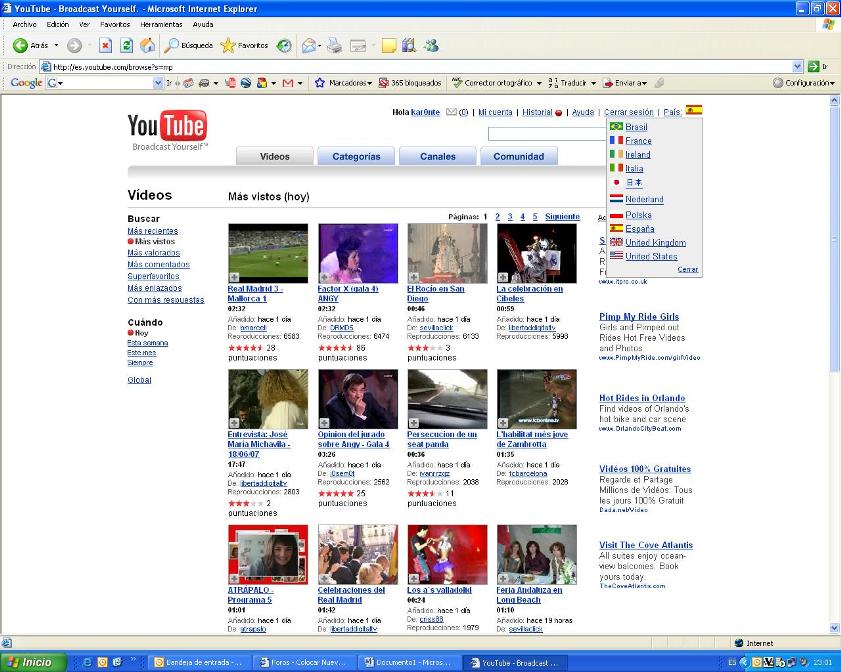Click the Gmail M icon in Google toolbar
The width and height of the screenshot is (841, 672).
[x=288, y=83]
